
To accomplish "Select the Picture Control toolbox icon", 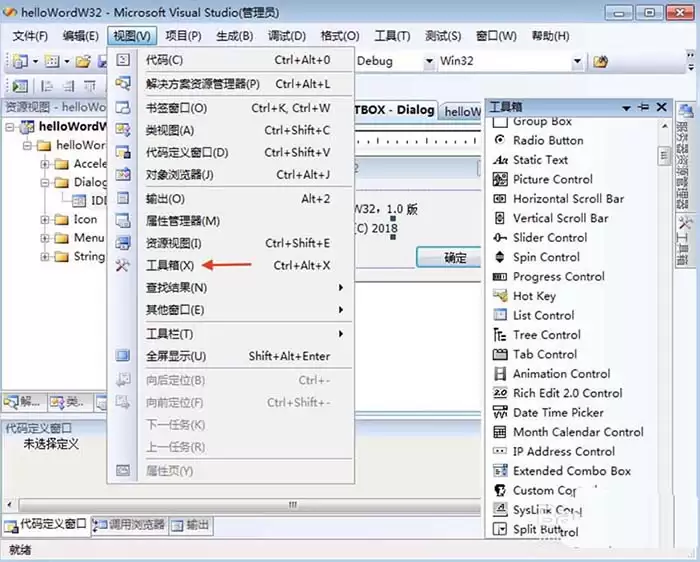I will 501,179.
